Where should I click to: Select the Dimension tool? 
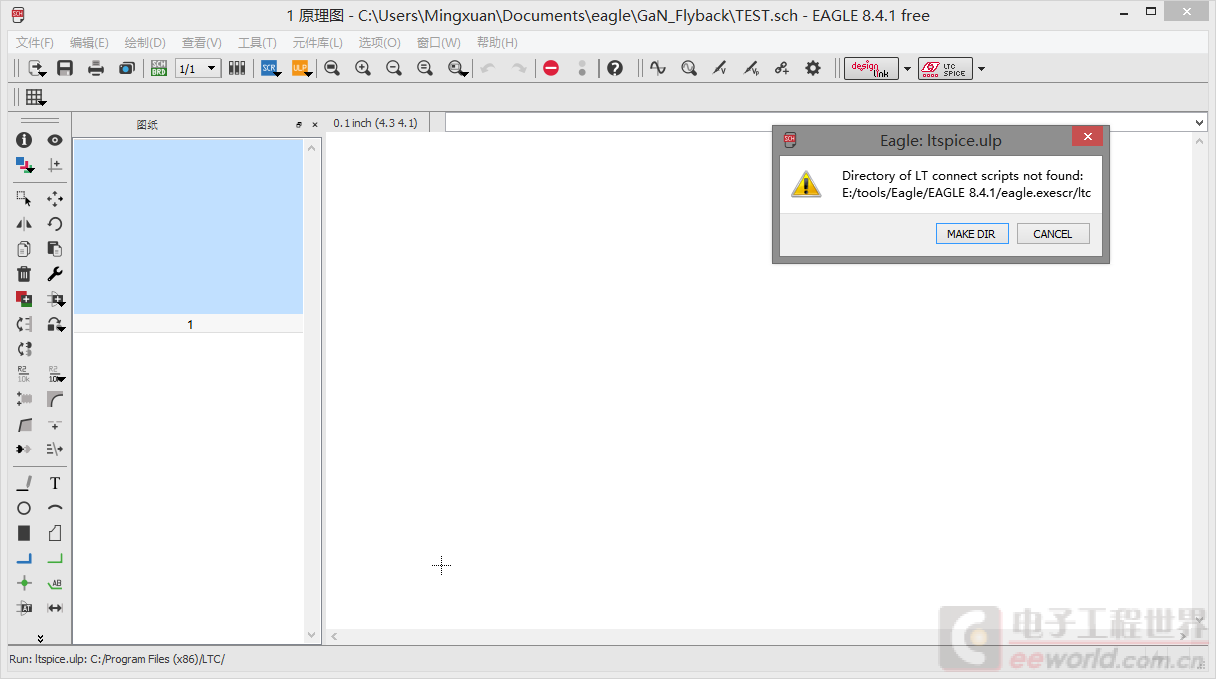click(x=55, y=608)
